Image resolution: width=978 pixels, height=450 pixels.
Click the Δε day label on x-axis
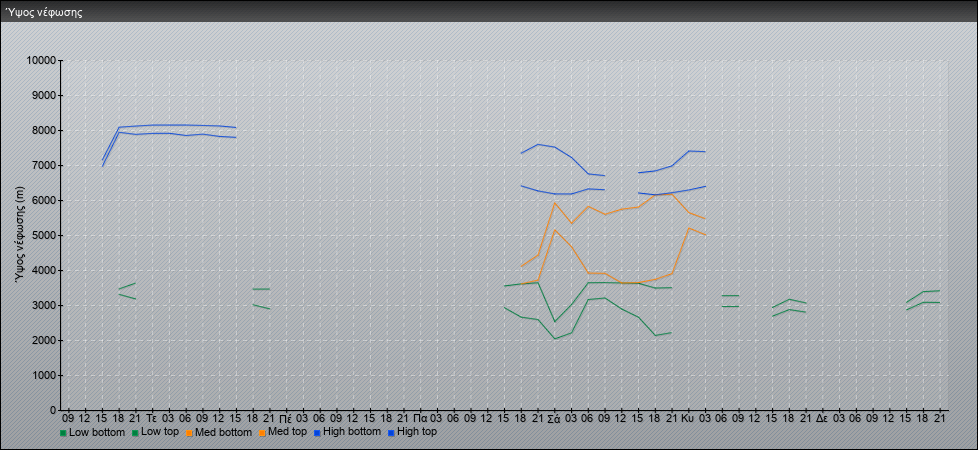coord(821,418)
